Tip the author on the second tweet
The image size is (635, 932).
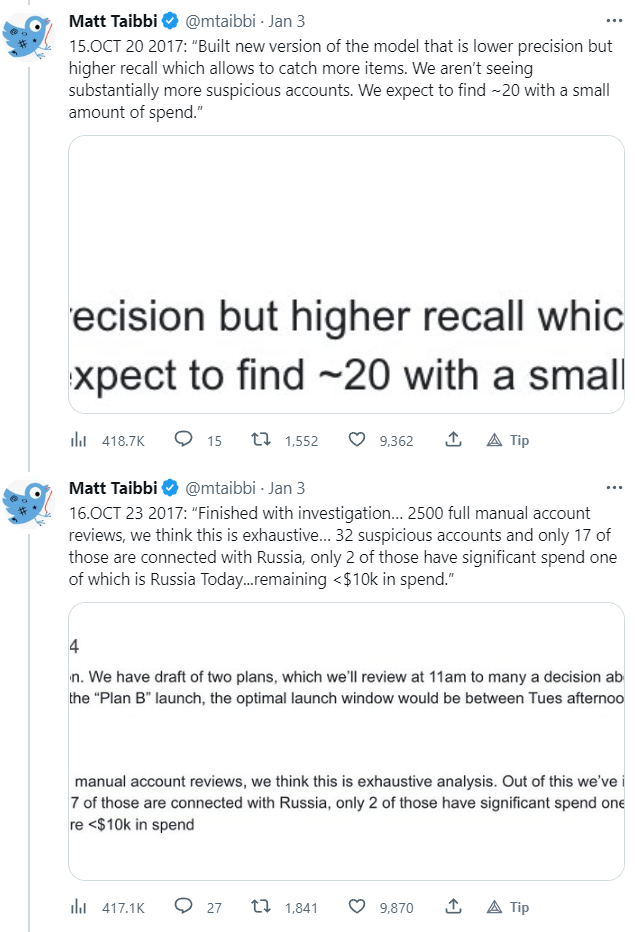508,907
